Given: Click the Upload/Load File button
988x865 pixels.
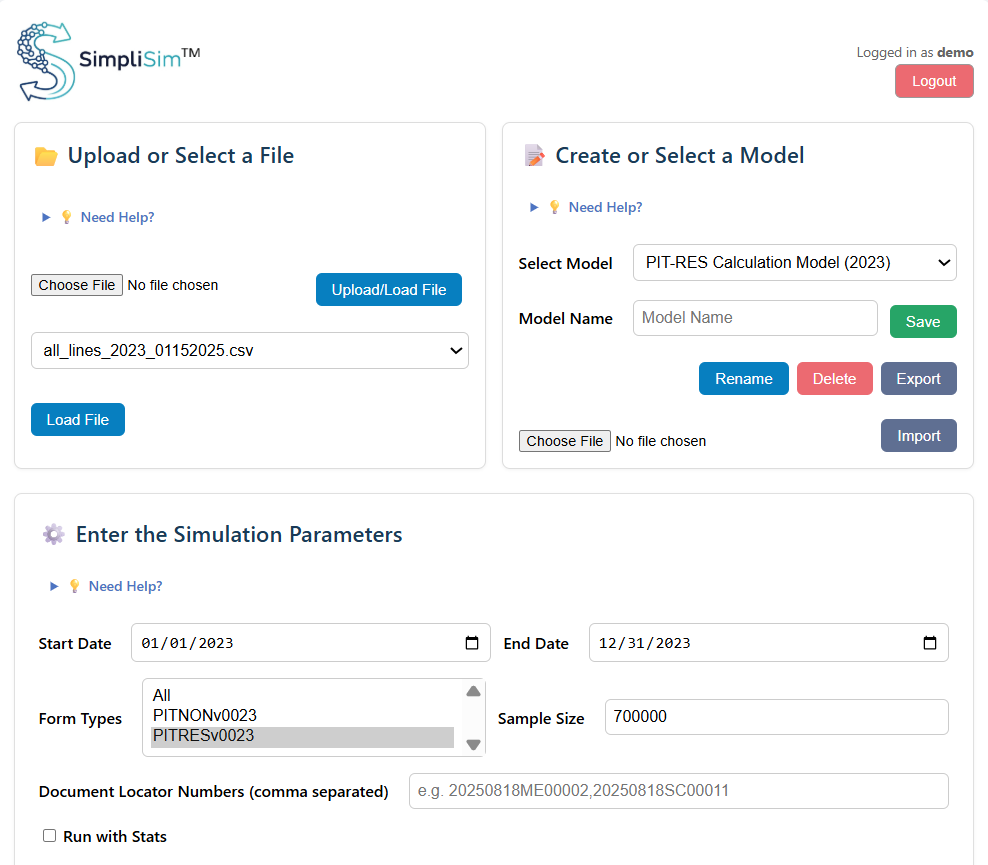Looking at the screenshot, I should point(388,290).
